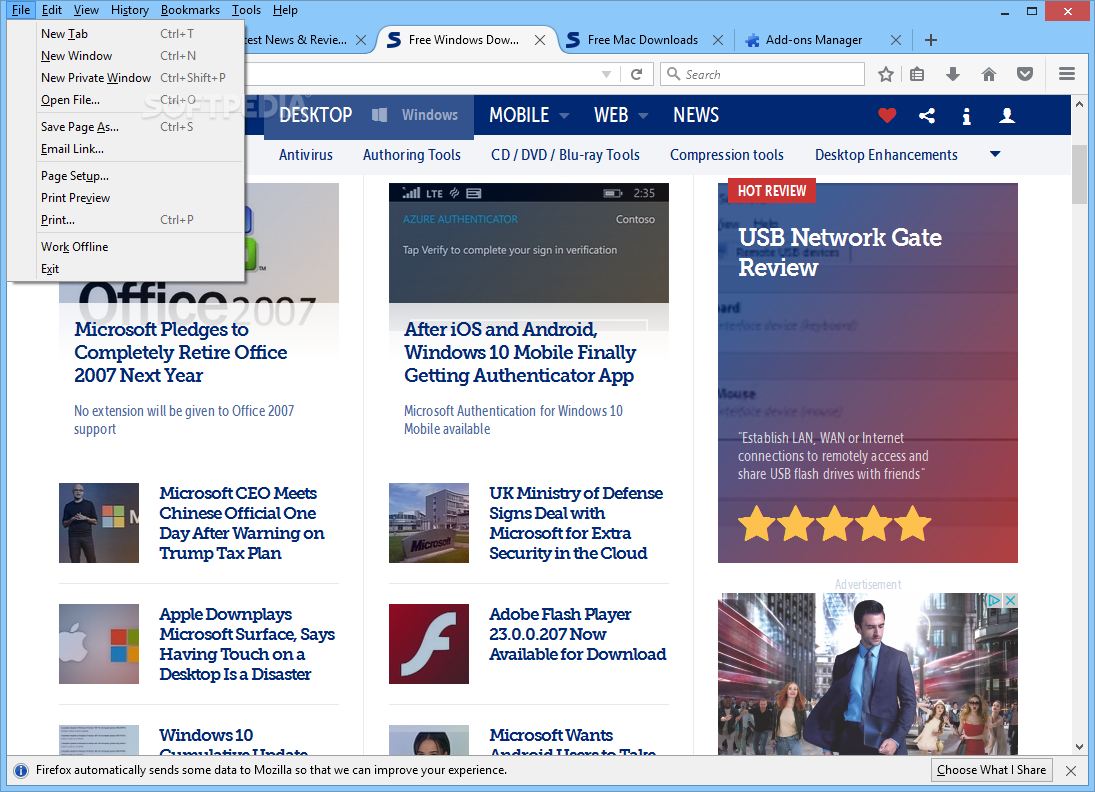Open Compression tools category
Screen dimensions: 1095x792
click(x=726, y=155)
